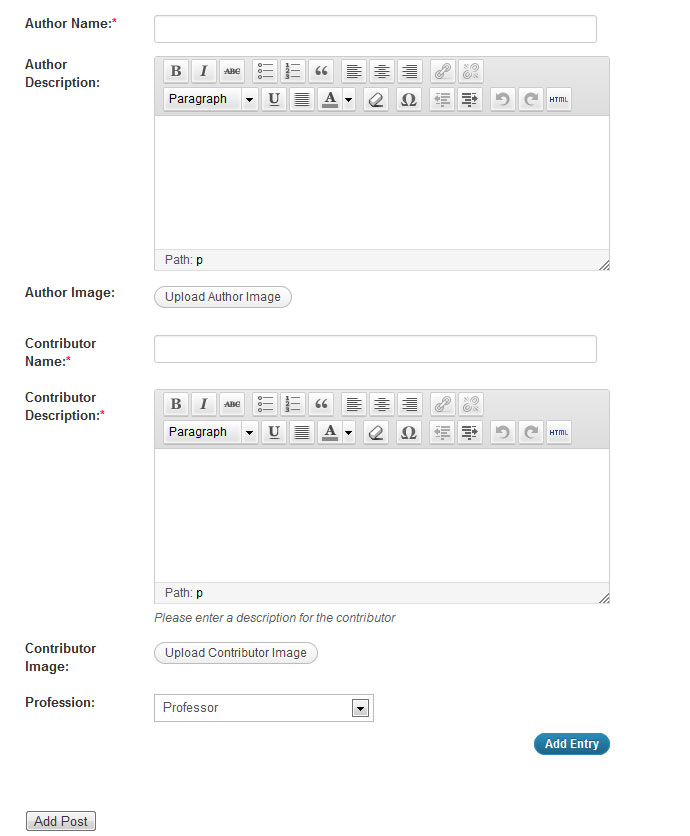Open Paragraph format dropdown in Contributor Description

click(x=210, y=432)
